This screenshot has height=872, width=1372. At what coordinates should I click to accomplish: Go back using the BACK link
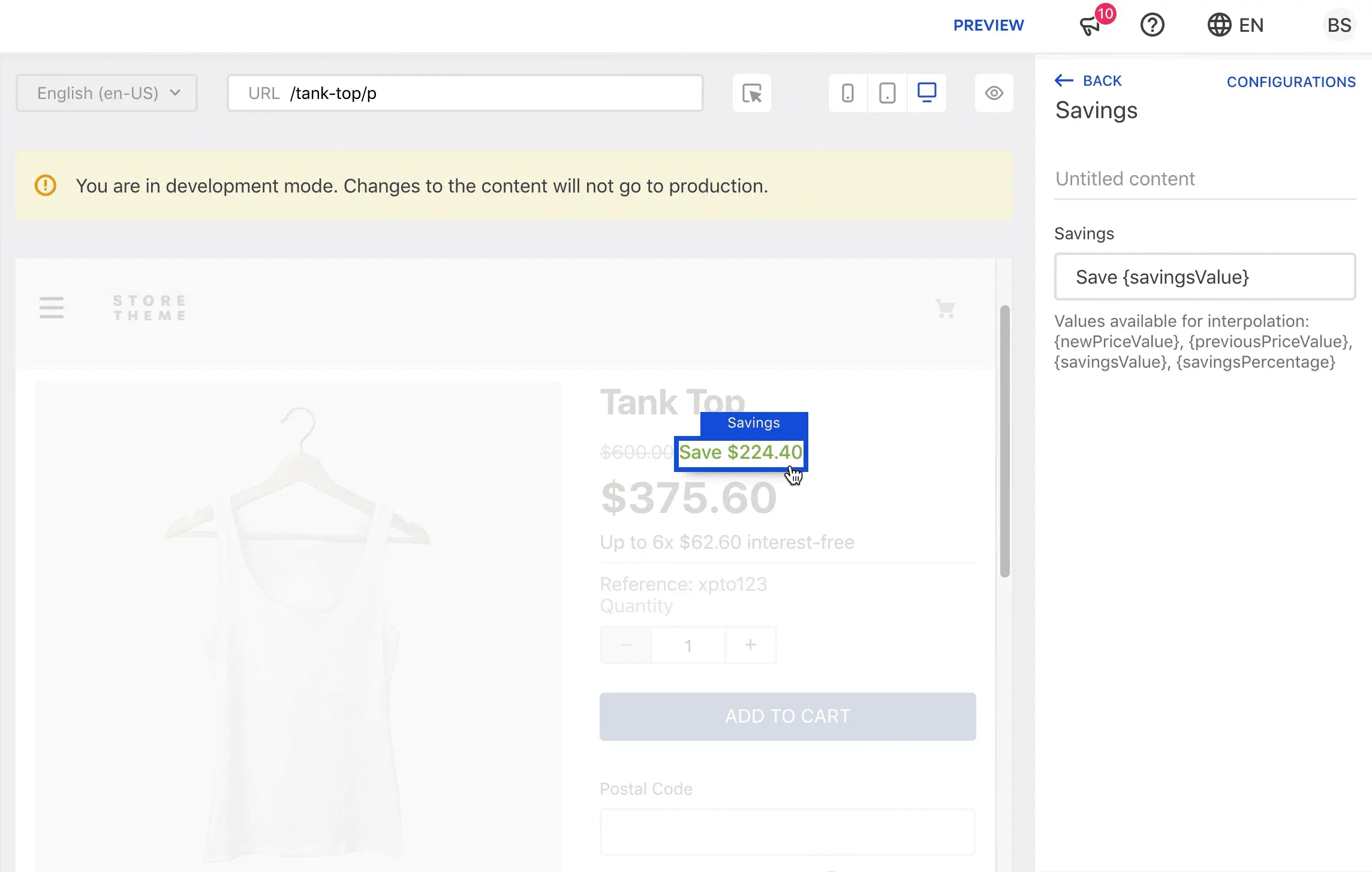point(1088,81)
